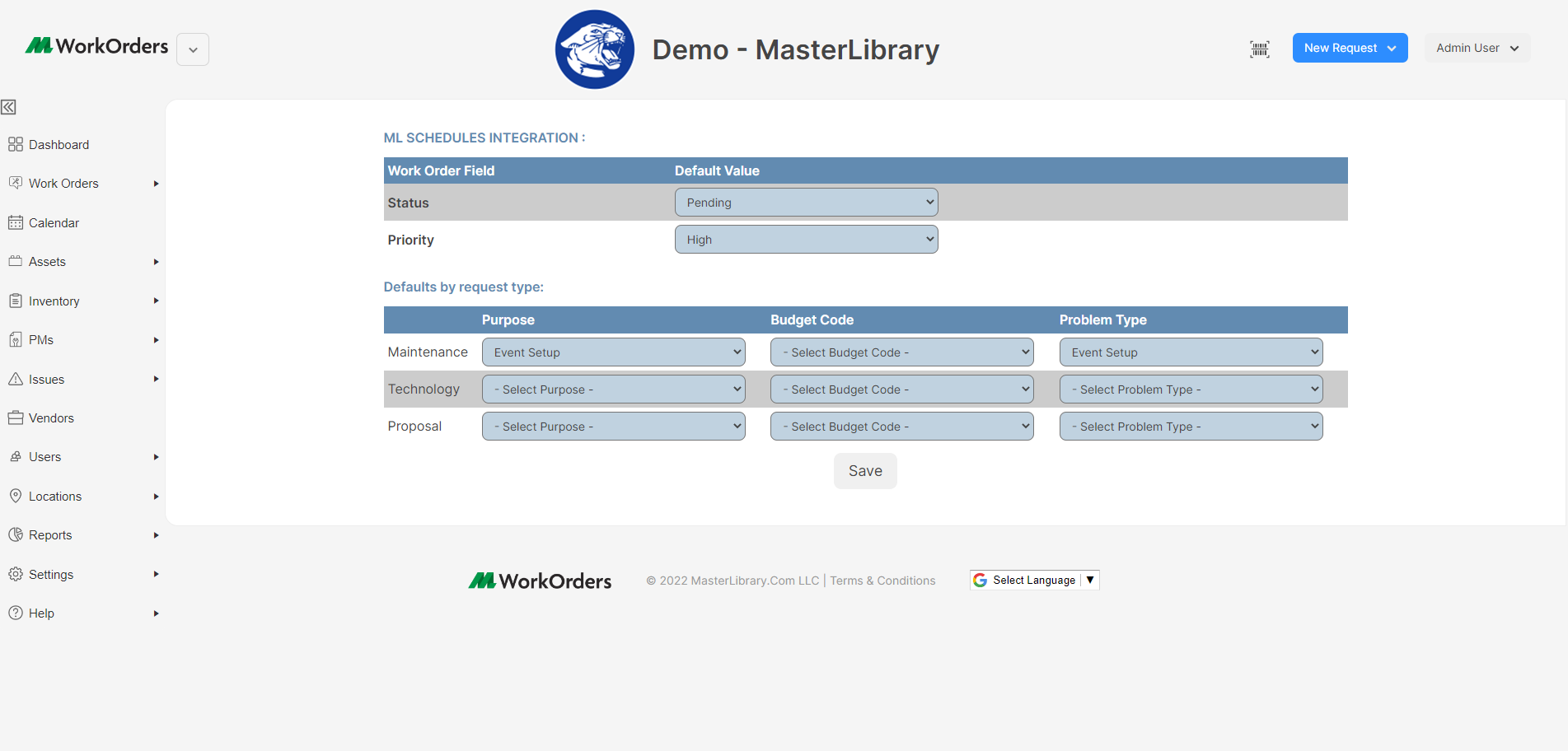The width and height of the screenshot is (1568, 751).
Task: Click the Inventory clipboard icon
Action: point(16,301)
